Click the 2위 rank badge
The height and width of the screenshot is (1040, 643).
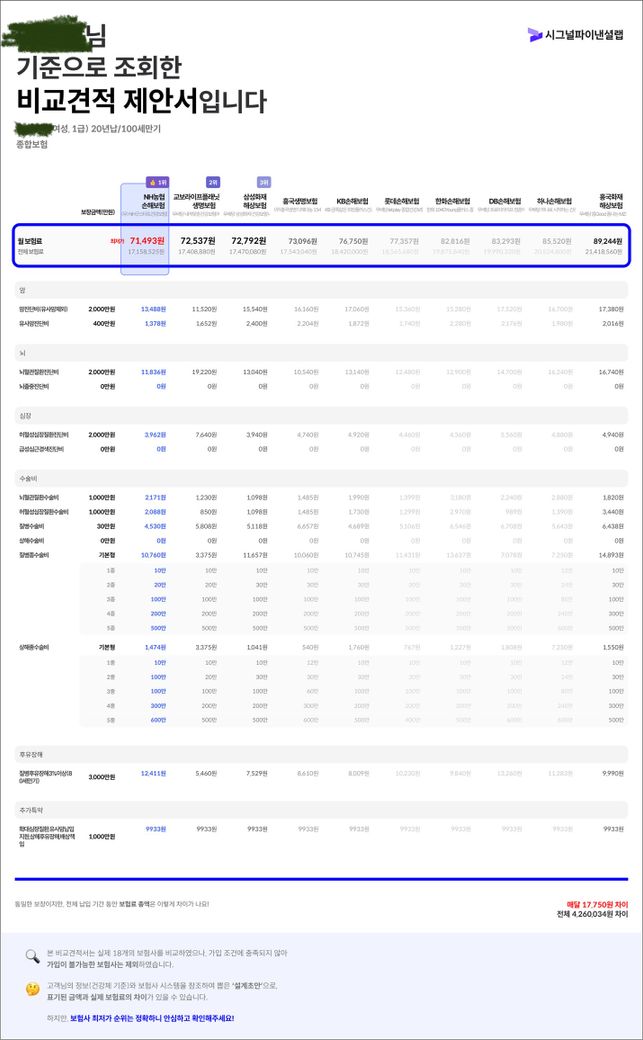pos(212,182)
